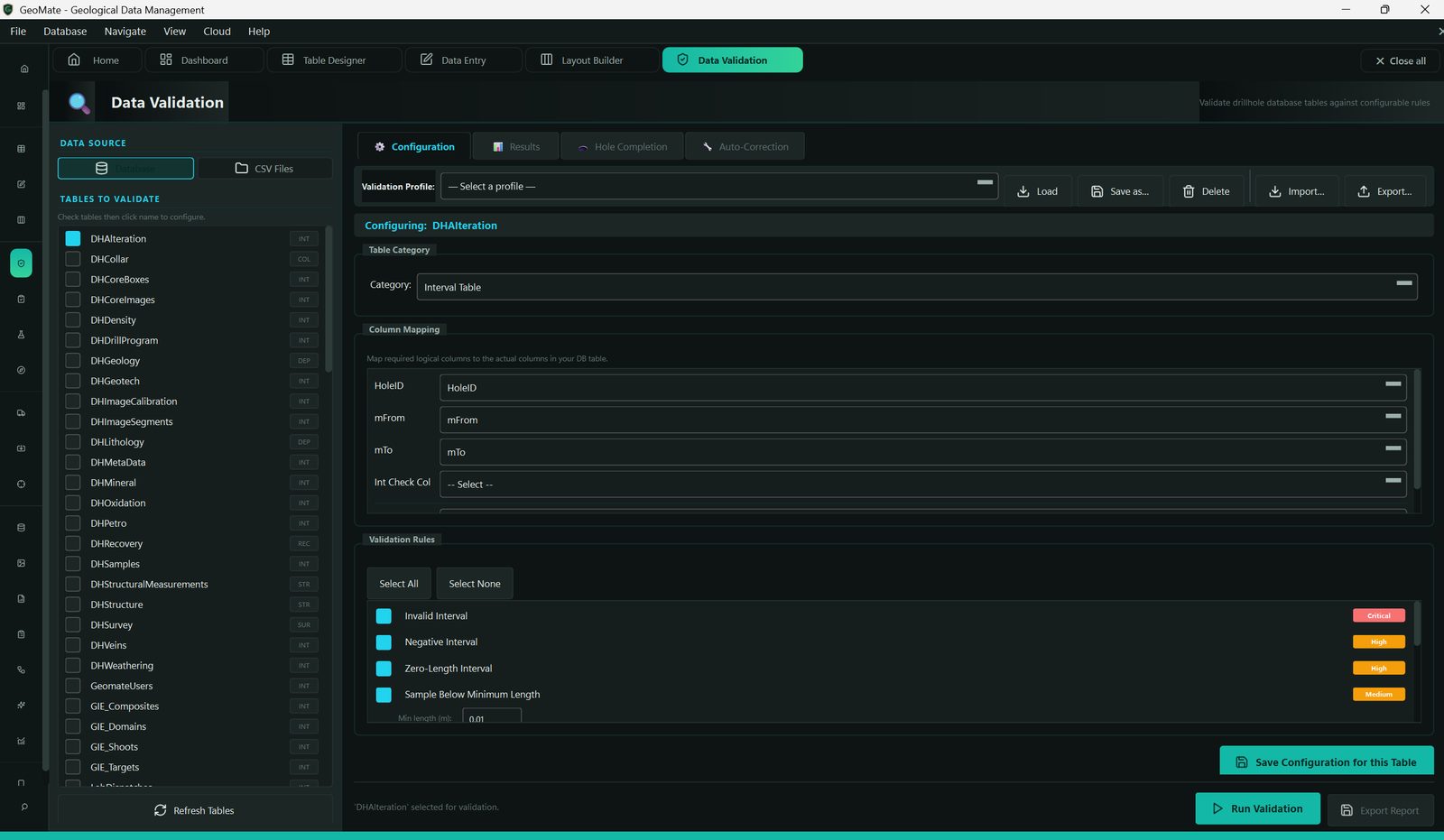Open the Validation Profile dropdown
The image size is (1444, 840).
[x=719, y=187]
